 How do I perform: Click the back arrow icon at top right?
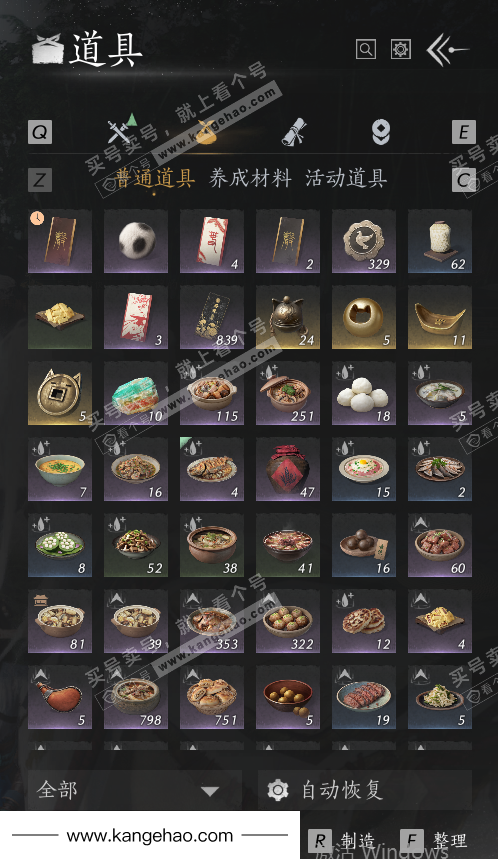(448, 50)
